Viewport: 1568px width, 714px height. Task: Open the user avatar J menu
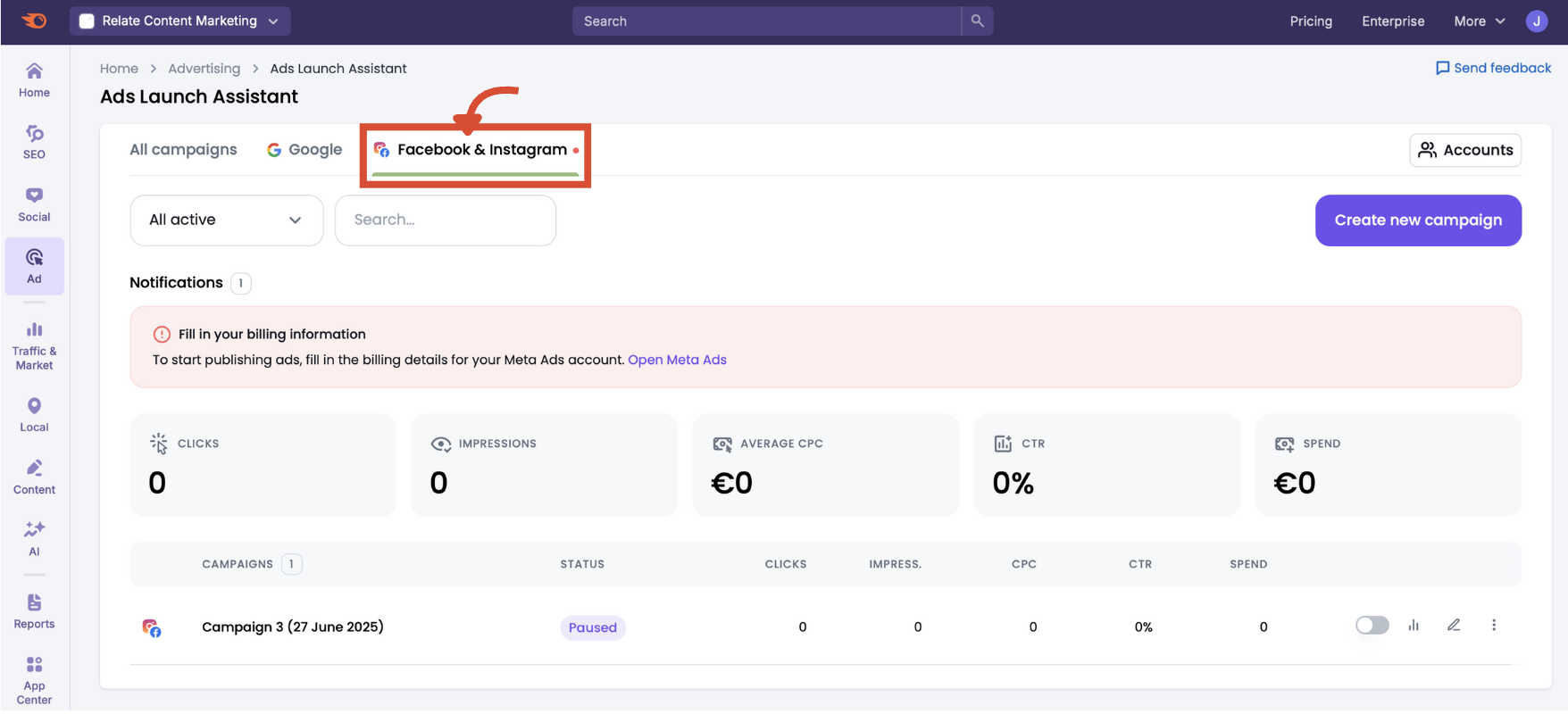pos(1537,21)
